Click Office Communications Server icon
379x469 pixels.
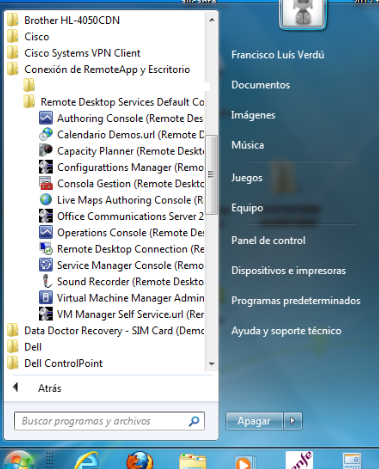(46, 216)
